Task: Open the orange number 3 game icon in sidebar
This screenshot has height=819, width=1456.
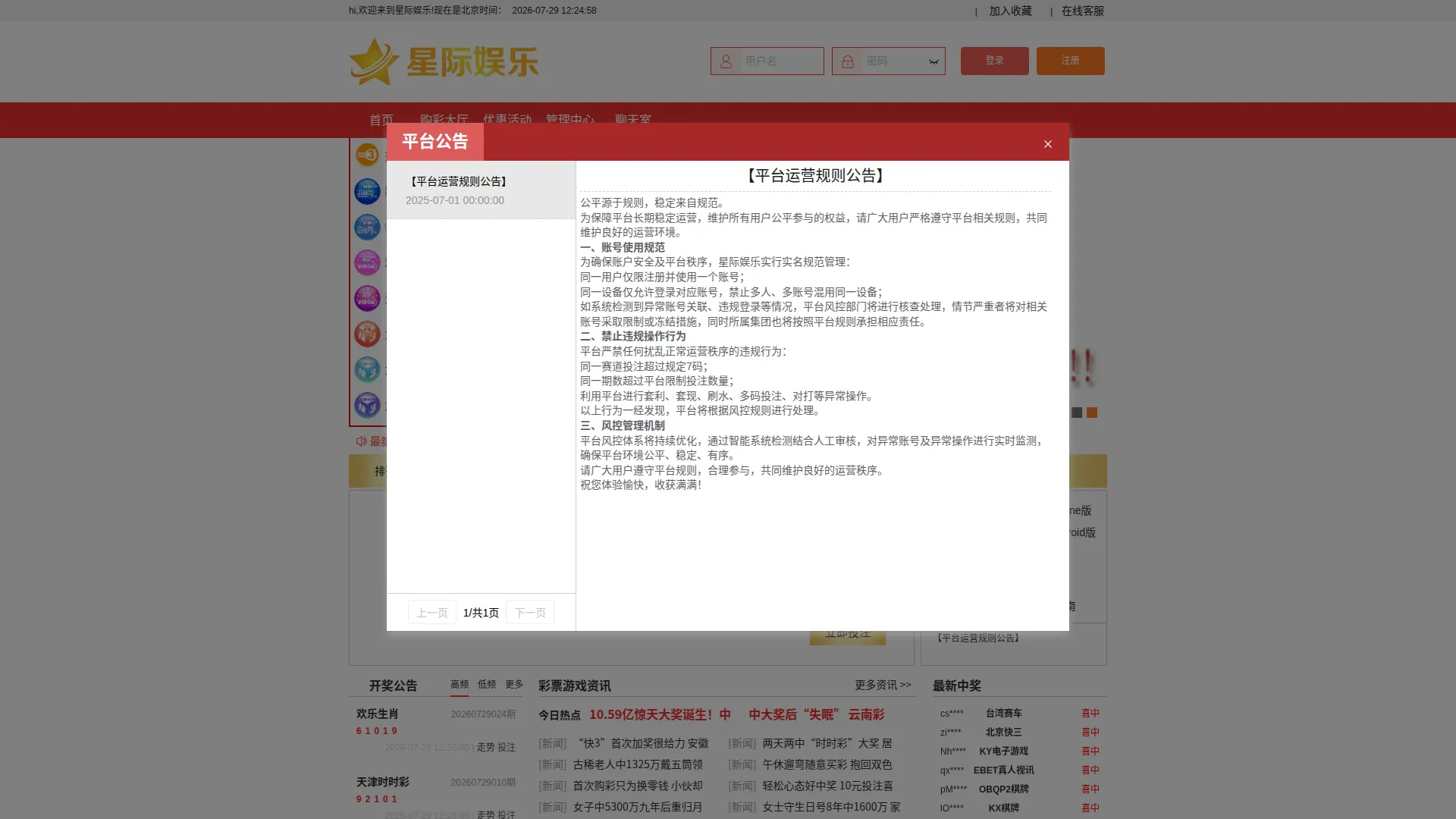Action: (x=367, y=155)
